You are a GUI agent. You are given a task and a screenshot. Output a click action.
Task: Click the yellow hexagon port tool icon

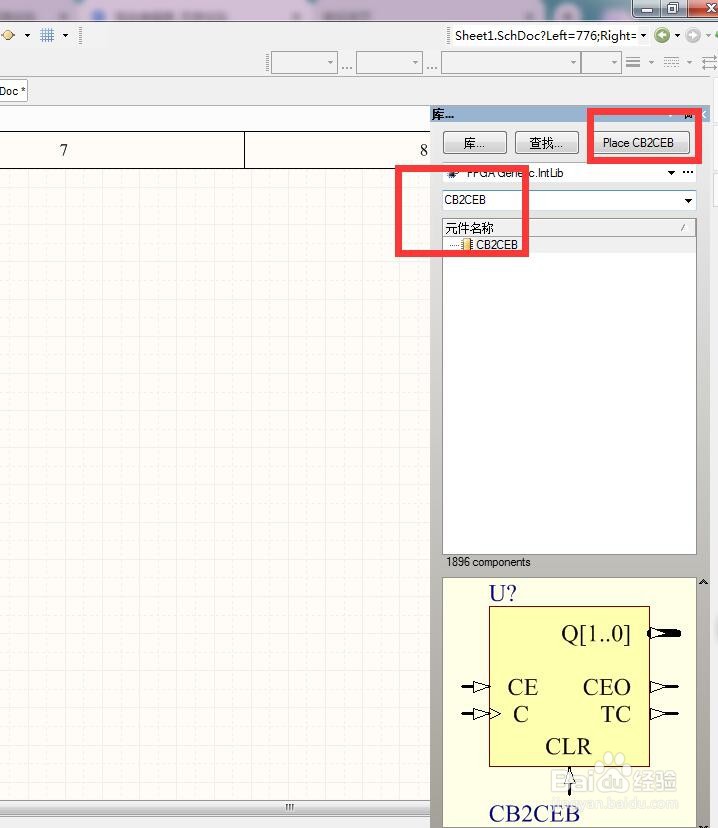(8, 35)
